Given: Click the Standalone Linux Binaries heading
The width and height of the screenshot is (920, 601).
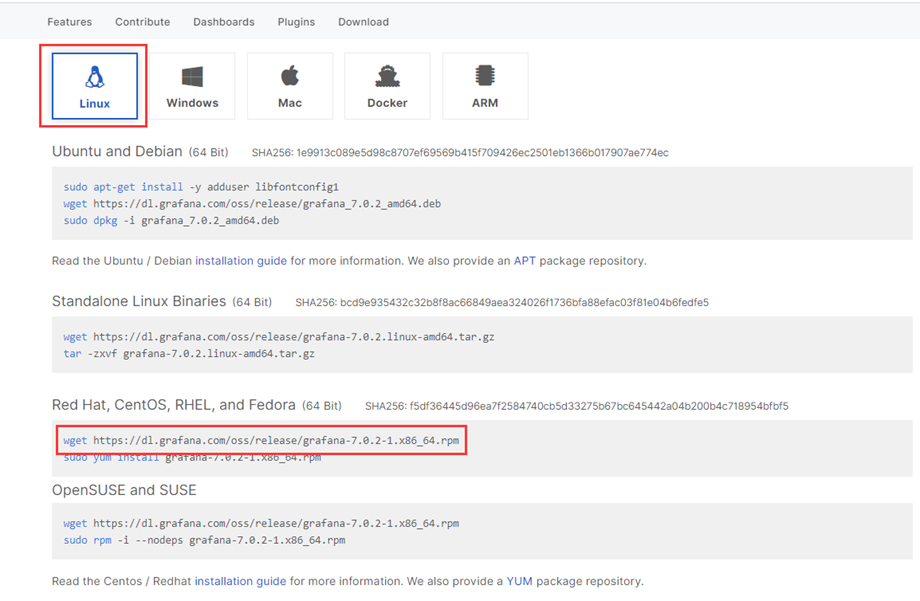Looking at the screenshot, I should coord(139,301).
